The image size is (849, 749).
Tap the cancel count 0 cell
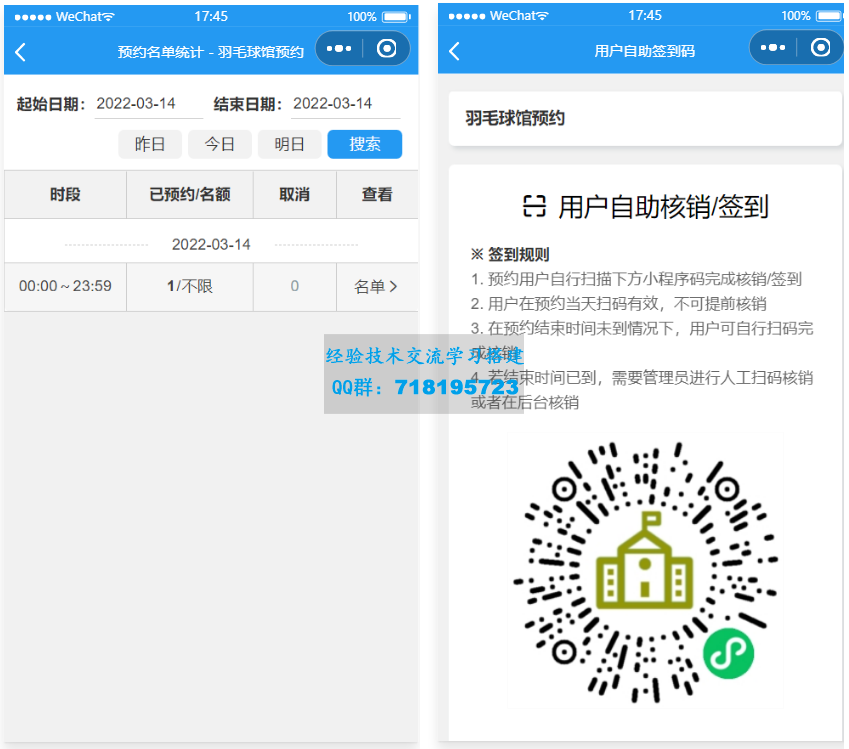pos(295,286)
